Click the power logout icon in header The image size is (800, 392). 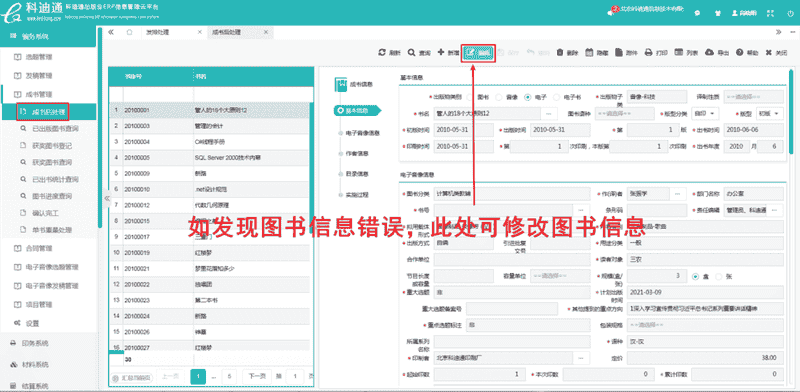click(790, 13)
